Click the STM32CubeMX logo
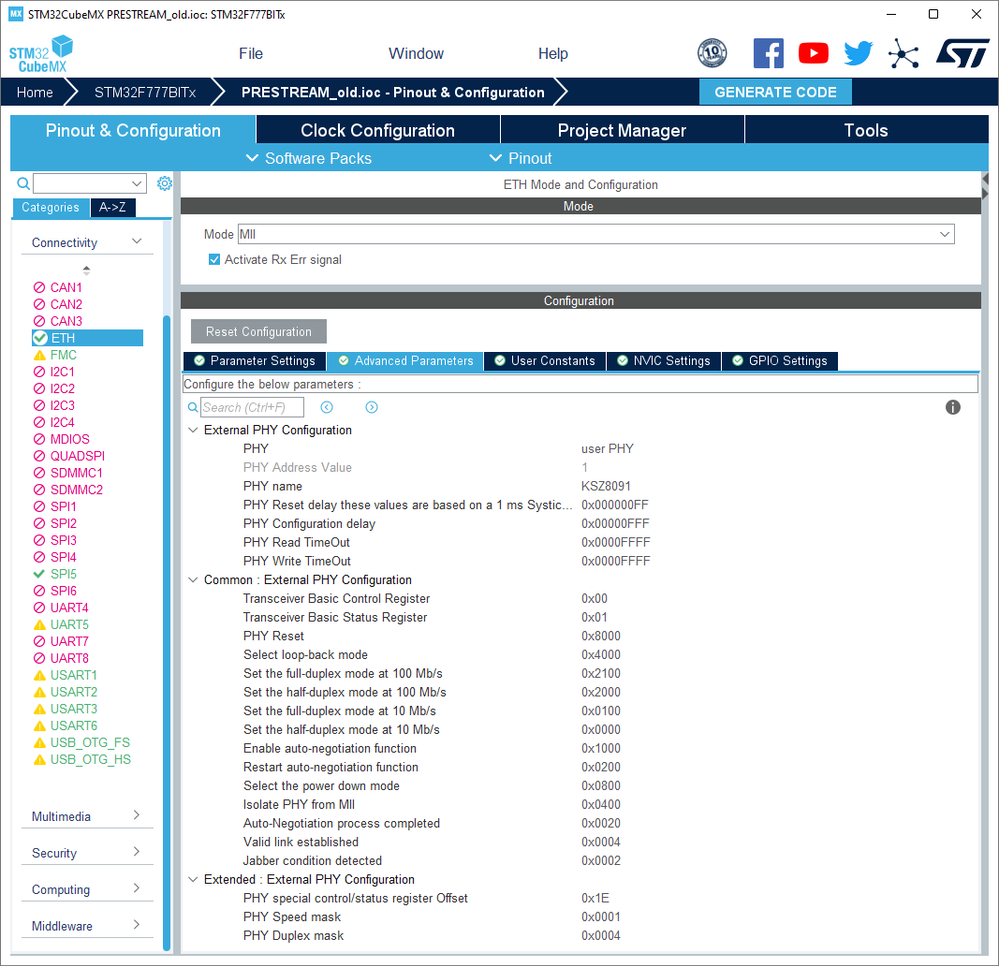Viewport: 999px width, 966px height. (x=41, y=54)
